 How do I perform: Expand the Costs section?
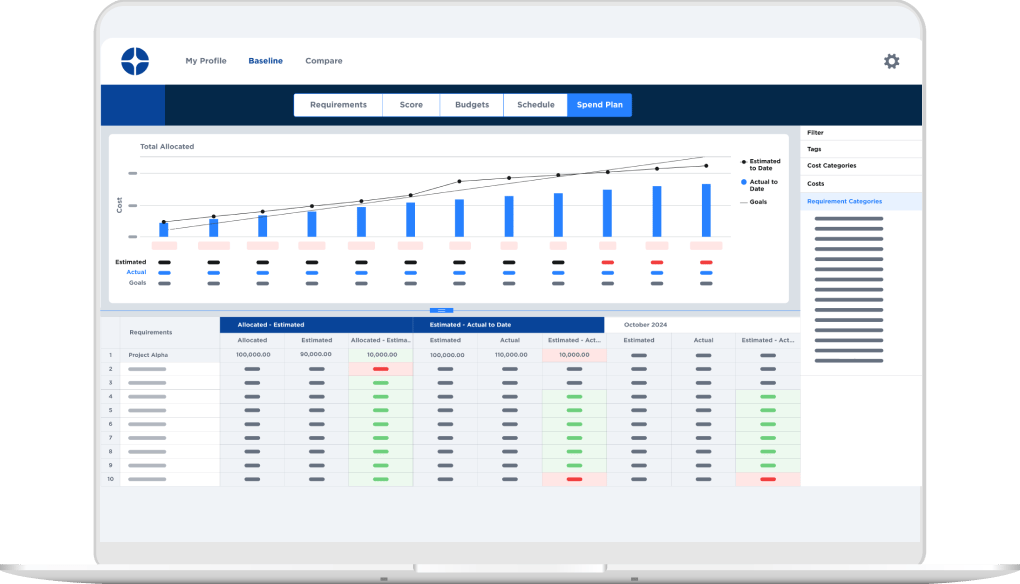point(861,183)
